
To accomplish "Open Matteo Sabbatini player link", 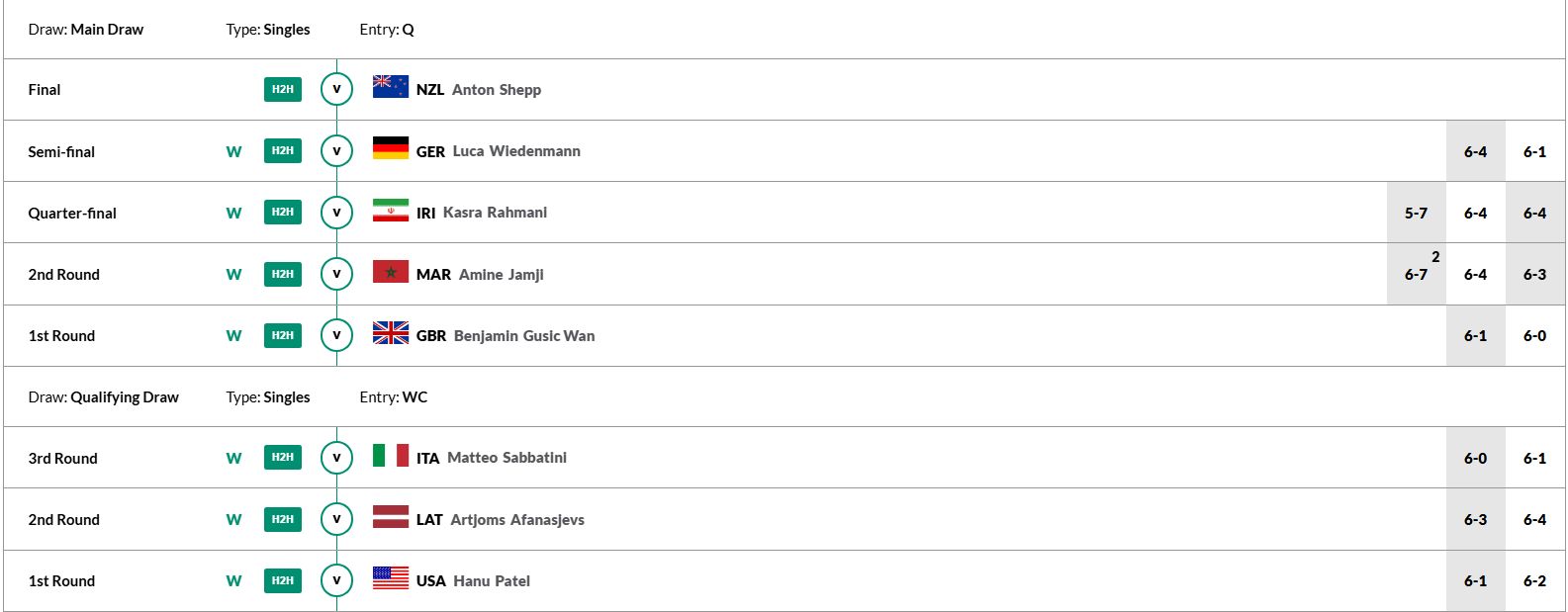I will pos(507,458).
